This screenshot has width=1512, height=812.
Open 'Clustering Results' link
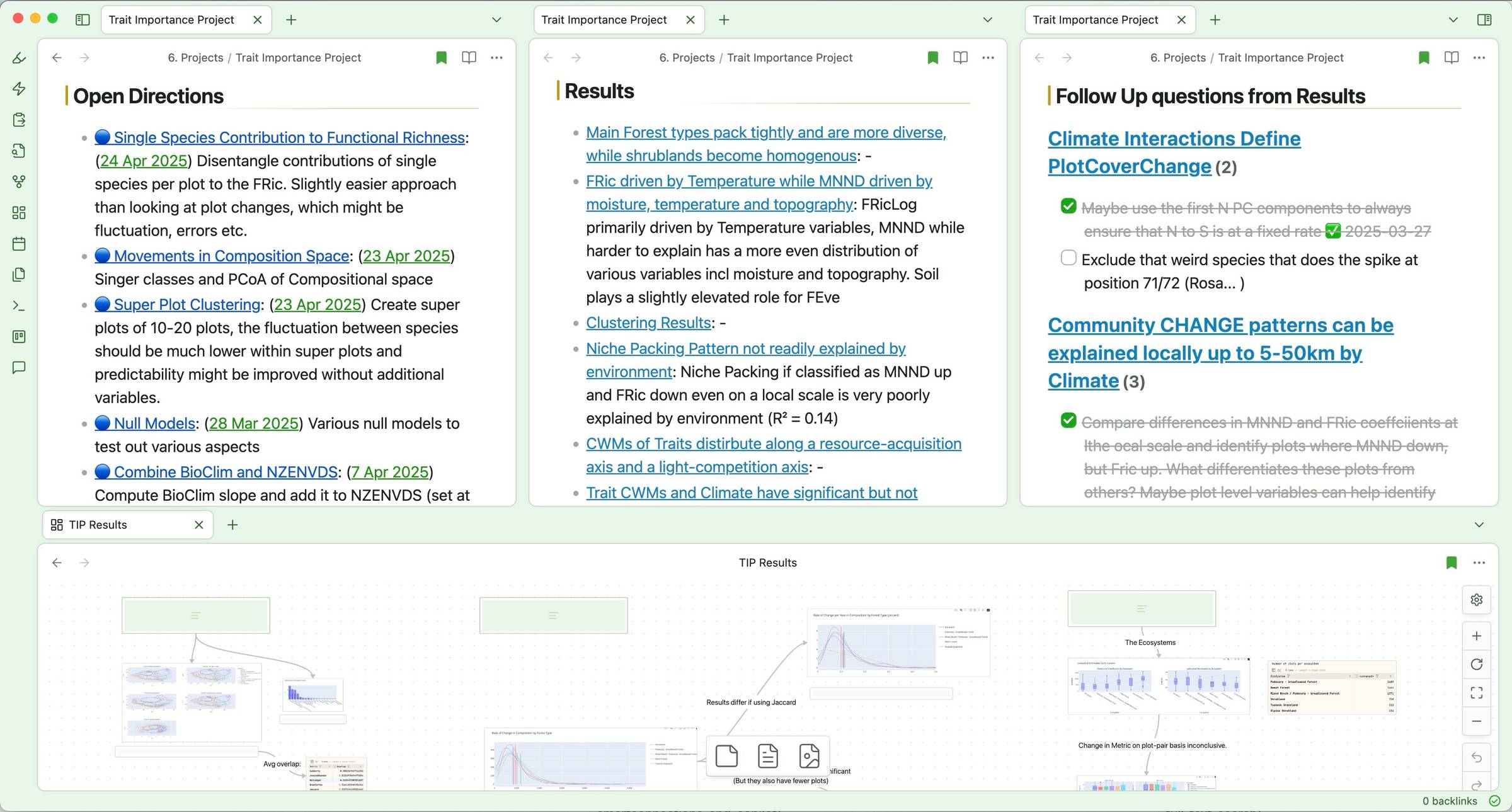click(648, 323)
